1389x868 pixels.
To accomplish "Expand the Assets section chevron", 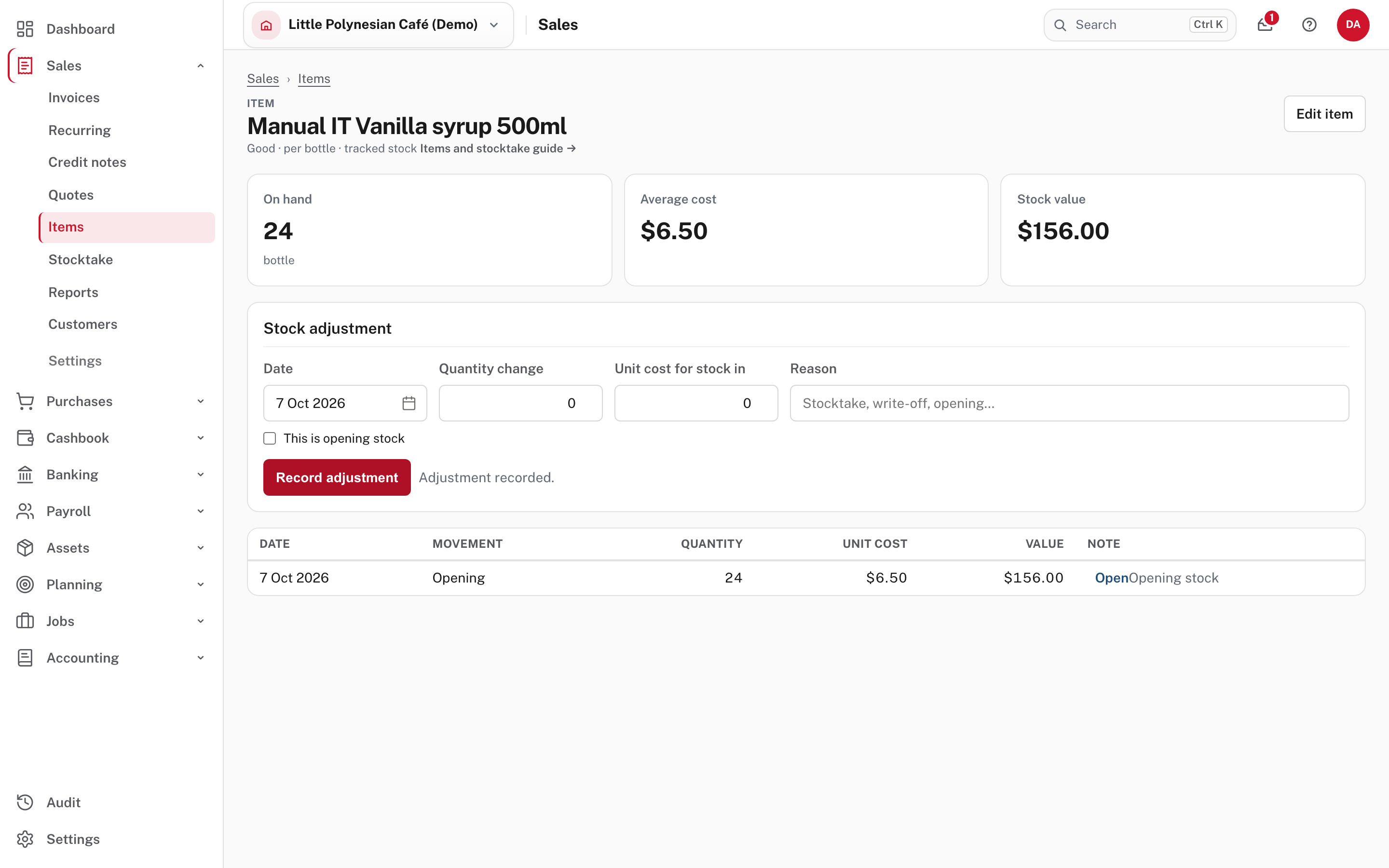I will pyautogui.click(x=201, y=548).
